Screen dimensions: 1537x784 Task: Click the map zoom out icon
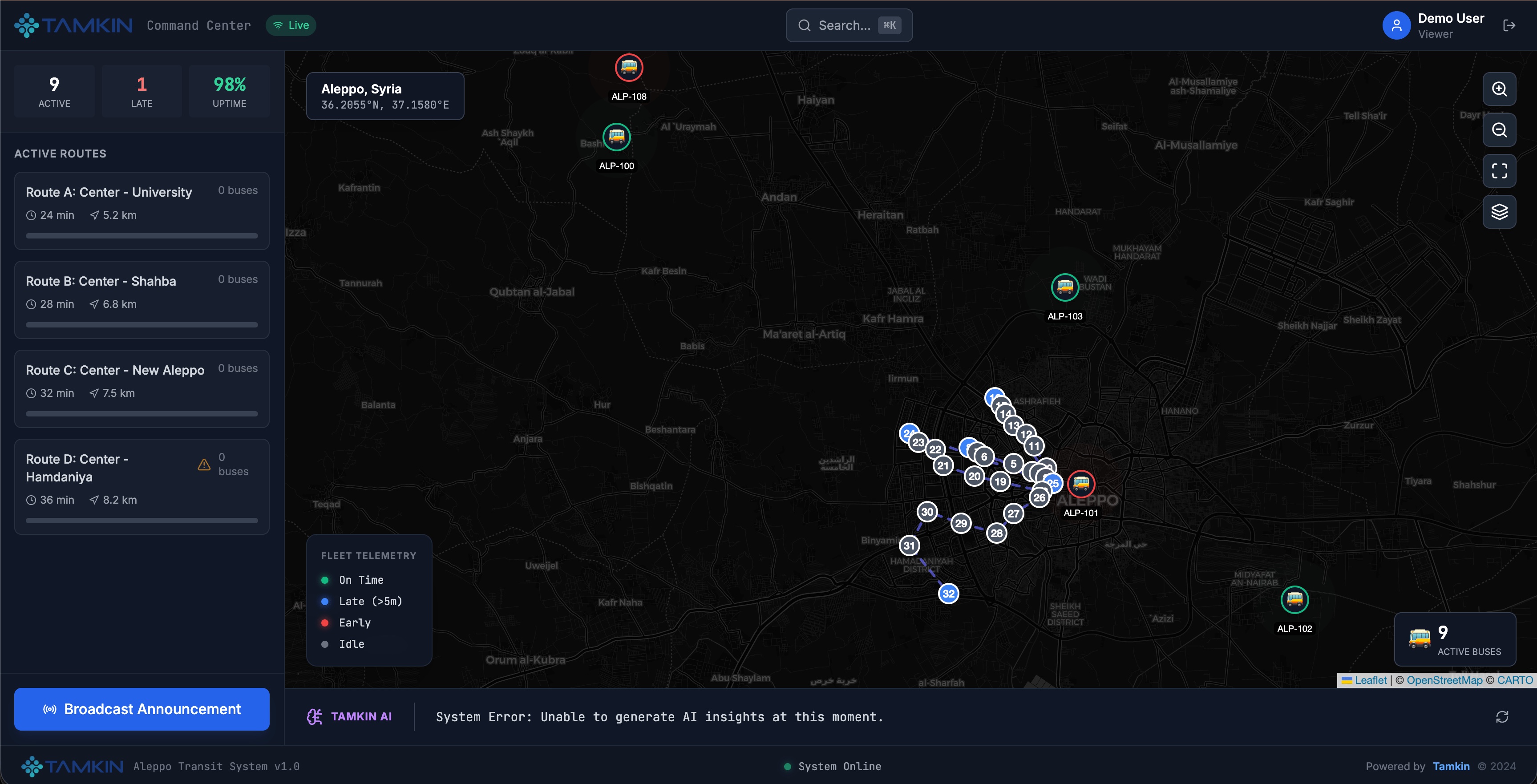coord(1499,130)
